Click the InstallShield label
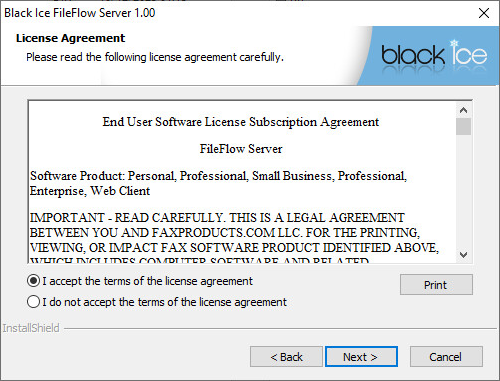500x381 pixels. point(31,328)
